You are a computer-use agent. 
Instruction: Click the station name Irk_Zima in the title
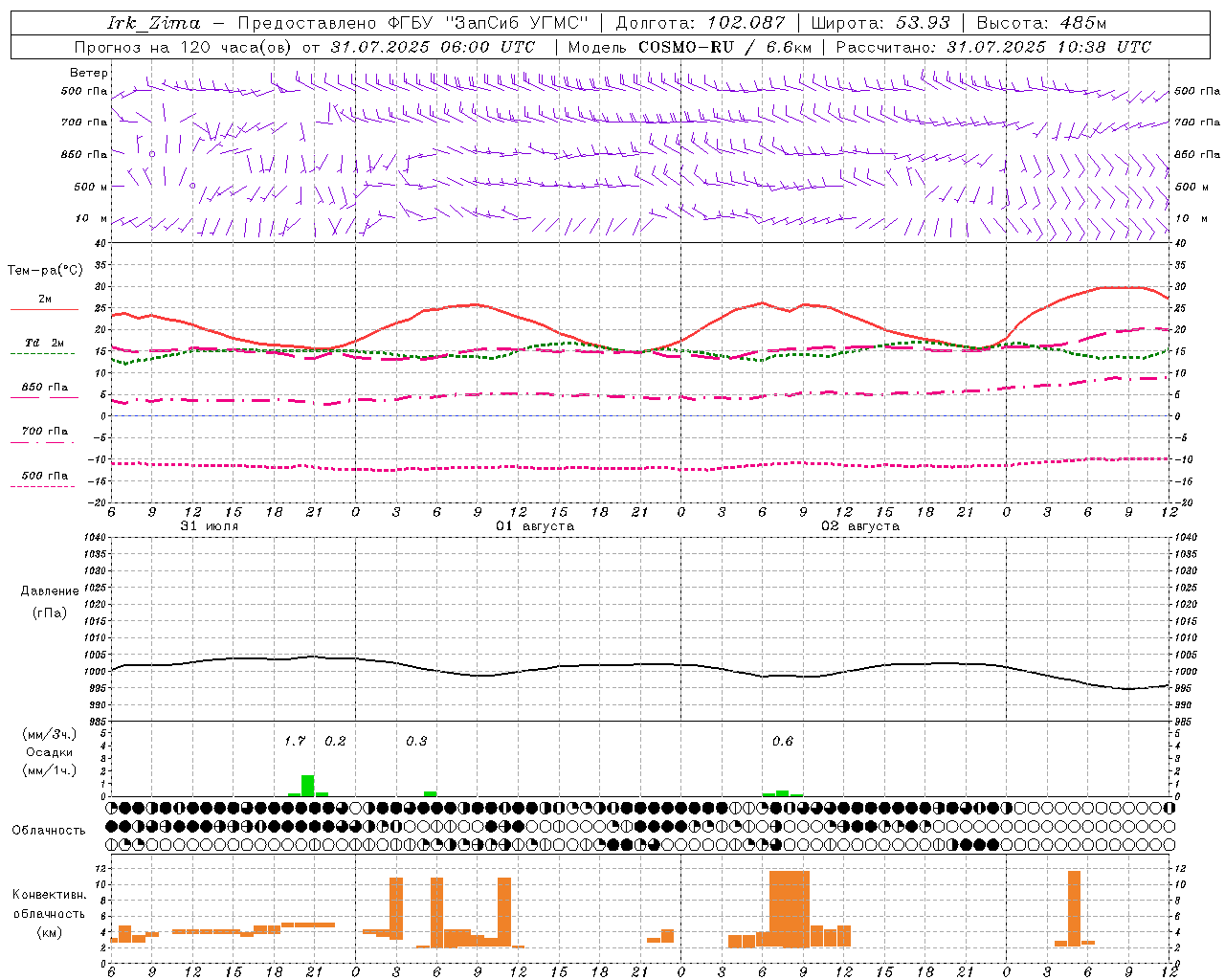[154, 23]
